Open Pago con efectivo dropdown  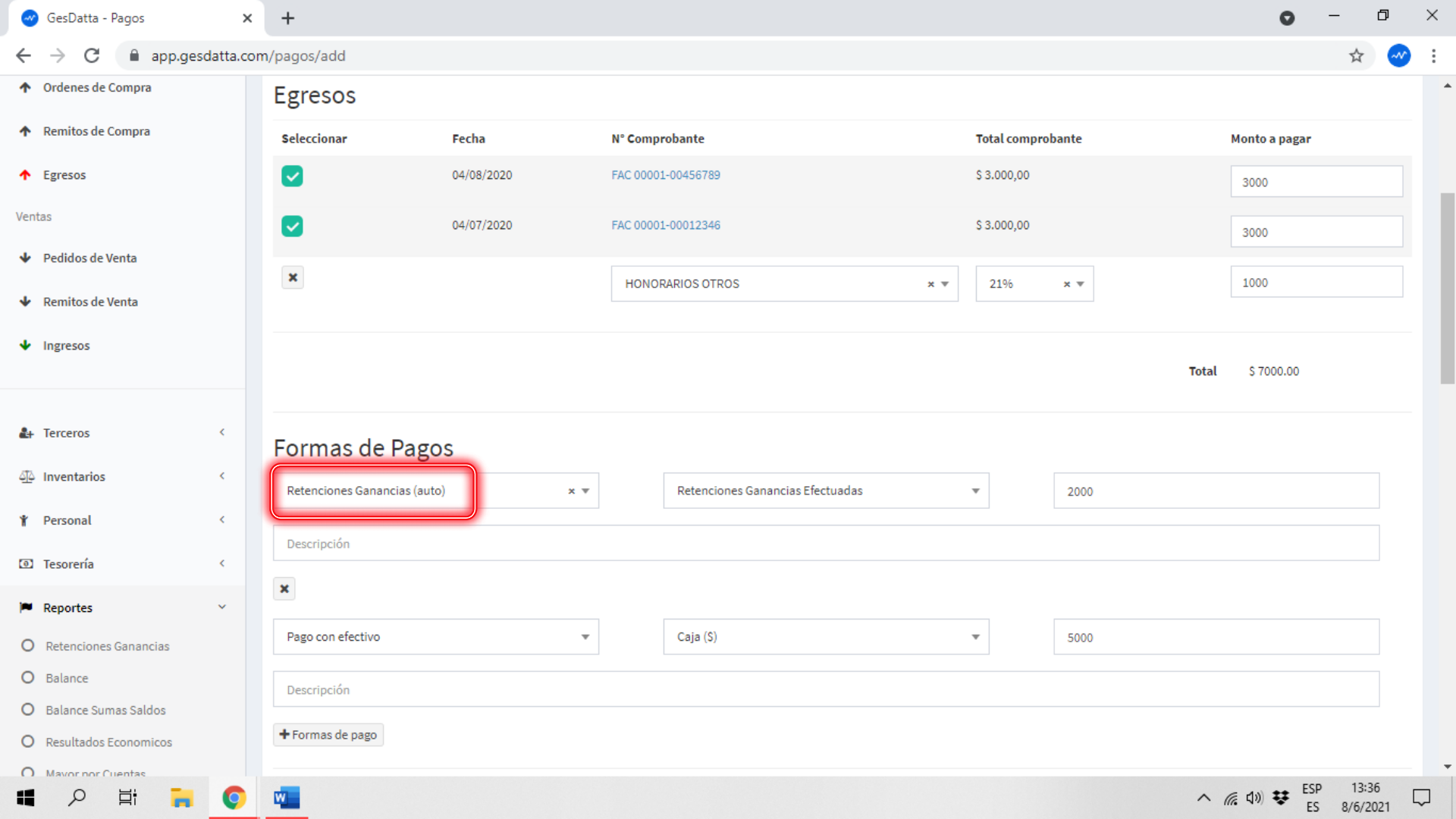[436, 637]
